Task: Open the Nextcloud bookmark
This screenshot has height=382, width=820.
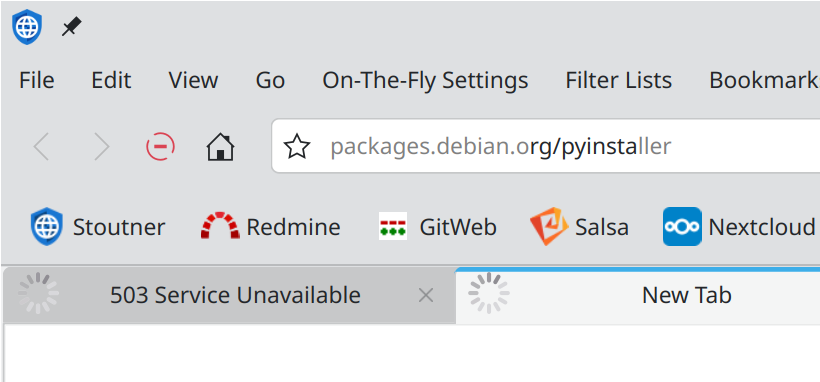Action: click(739, 227)
